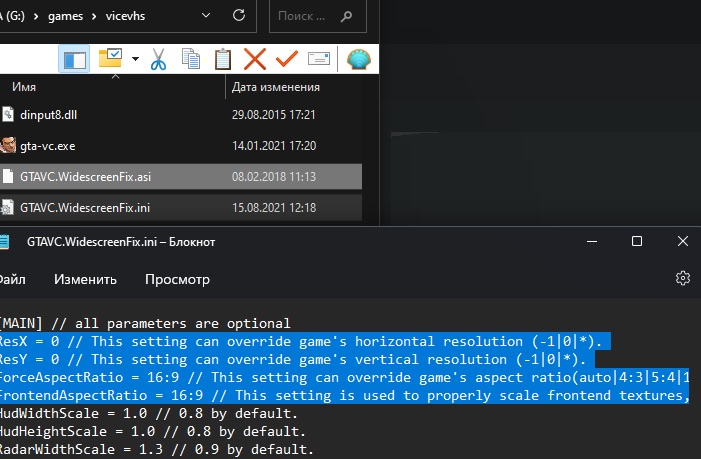This screenshot has height=459, width=701.
Task: Sort files by Дата изменения column
Action: (x=275, y=88)
